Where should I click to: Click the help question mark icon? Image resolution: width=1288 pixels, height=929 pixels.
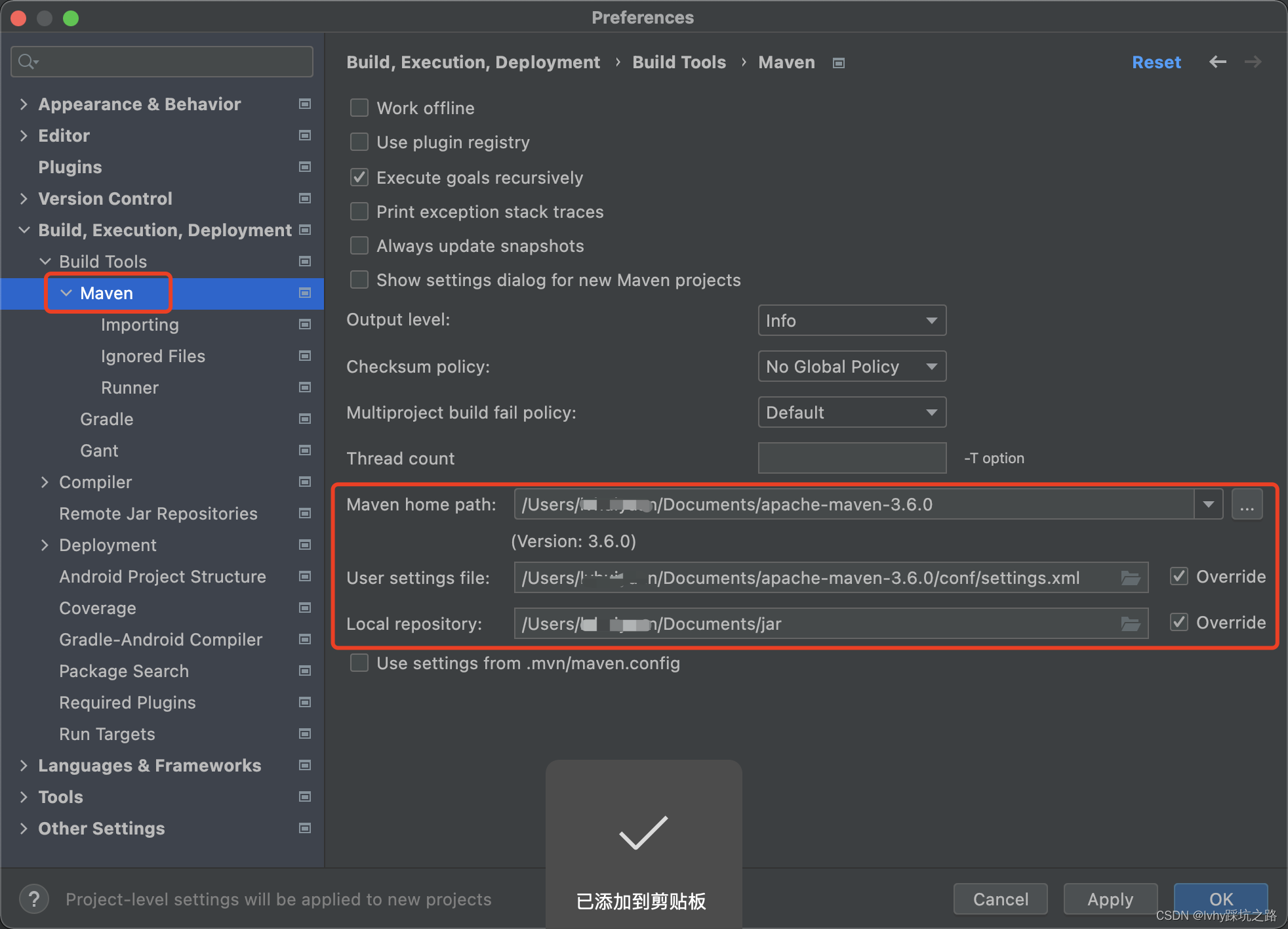34,899
